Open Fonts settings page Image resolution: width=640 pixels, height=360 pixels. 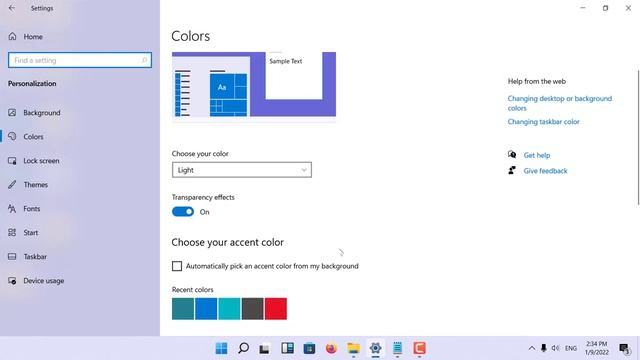31,209
